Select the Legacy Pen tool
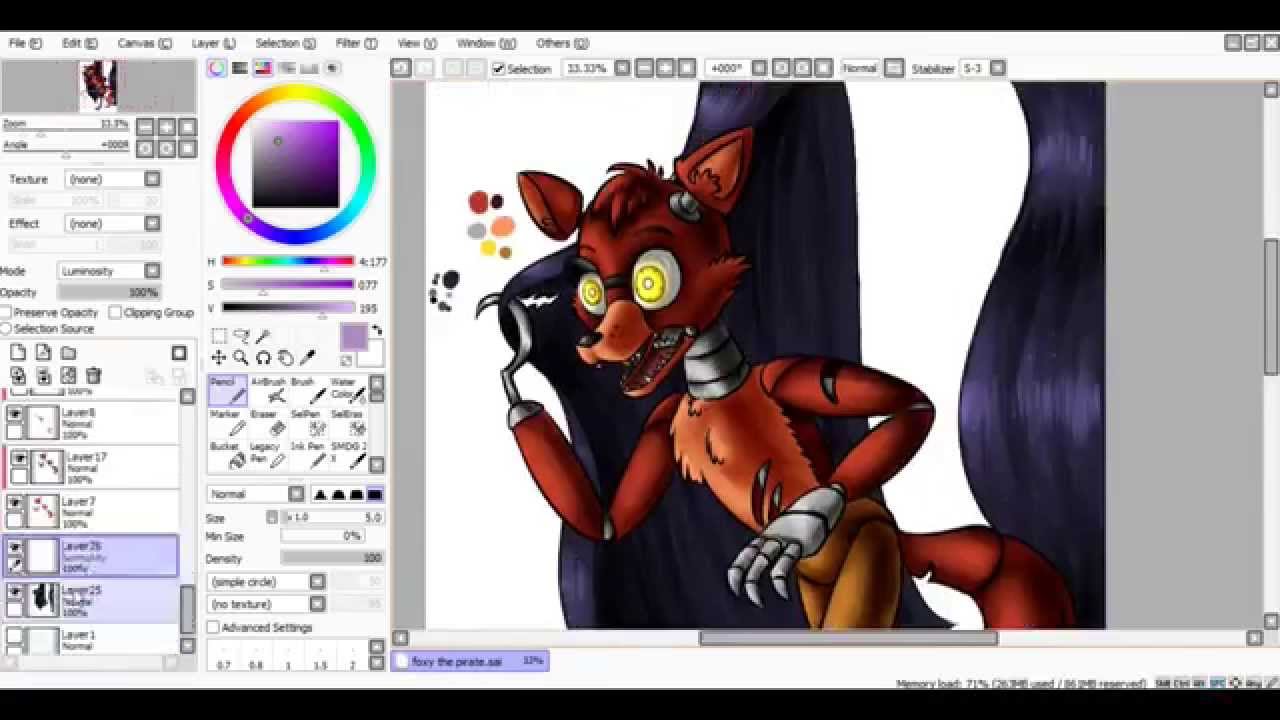Image resolution: width=1280 pixels, height=720 pixels. [x=267, y=455]
